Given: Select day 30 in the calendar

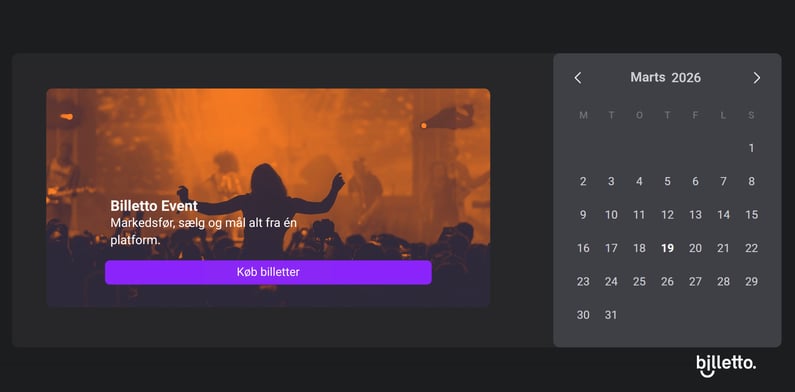Looking at the screenshot, I should click(x=583, y=315).
